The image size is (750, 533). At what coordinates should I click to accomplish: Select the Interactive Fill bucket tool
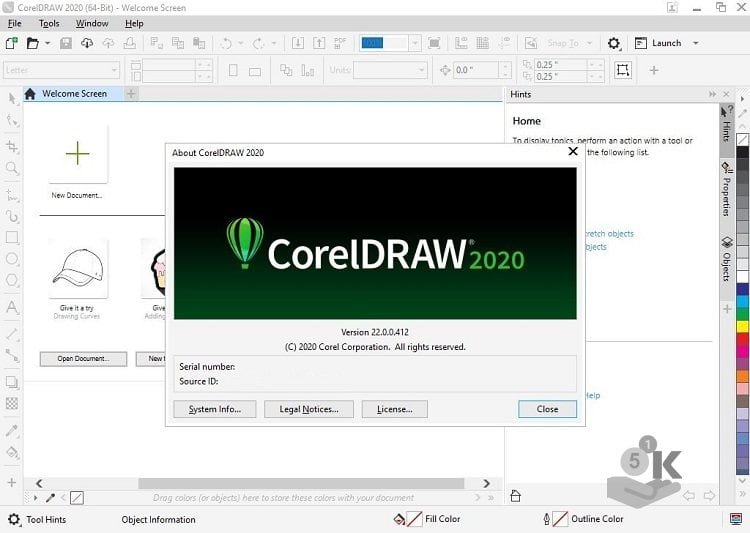(12, 452)
